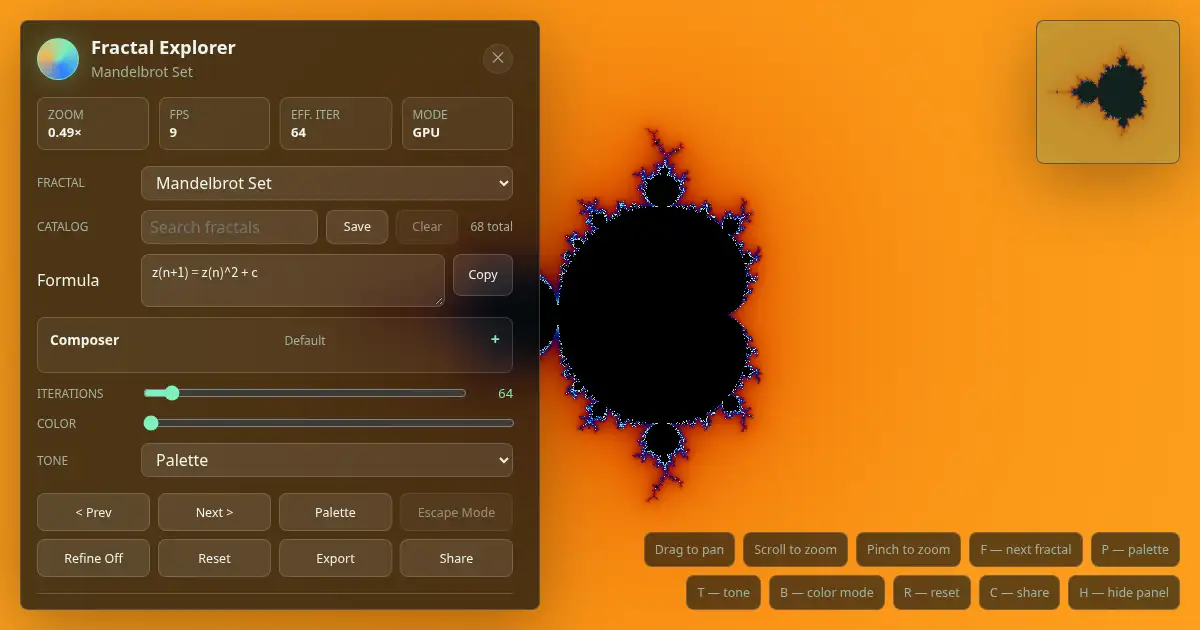Click the 'Drag to pan' hint chip
The image size is (1200, 630).
689,549
